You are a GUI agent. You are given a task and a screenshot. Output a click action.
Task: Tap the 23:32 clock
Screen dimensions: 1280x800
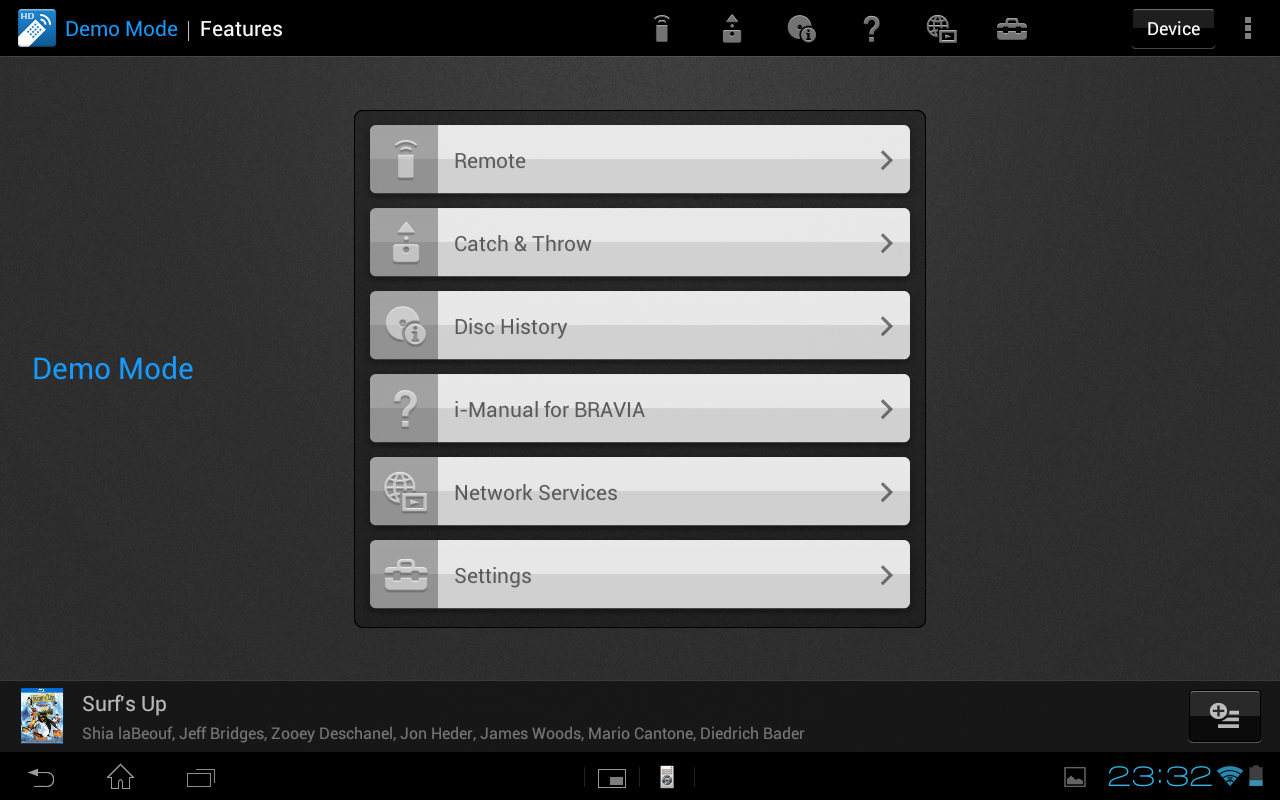point(1160,776)
